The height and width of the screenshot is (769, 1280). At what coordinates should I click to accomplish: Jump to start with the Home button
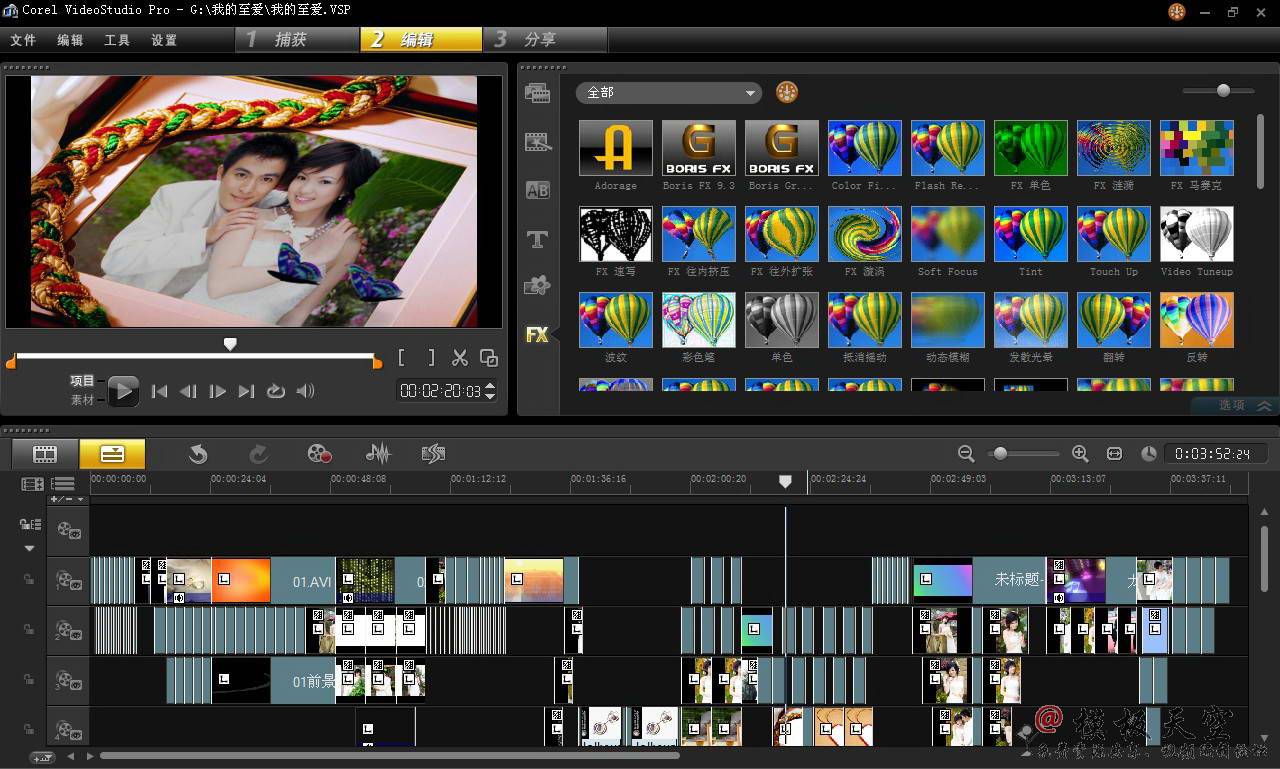point(159,391)
